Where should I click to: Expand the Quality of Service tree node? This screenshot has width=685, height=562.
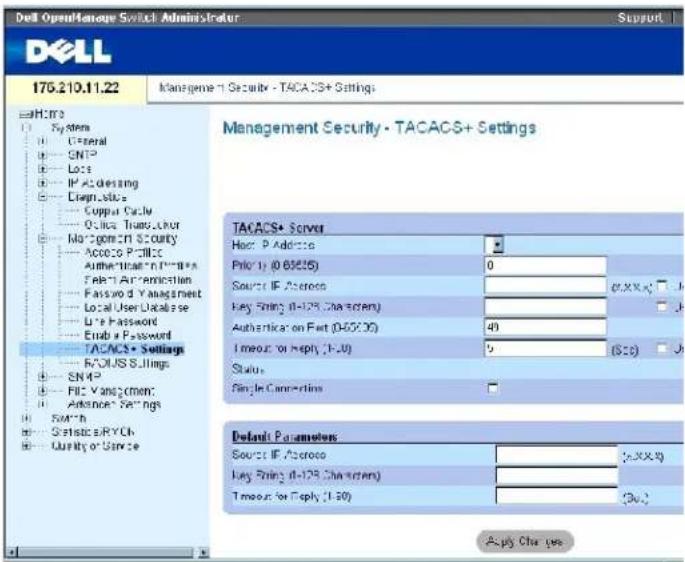tap(27, 446)
